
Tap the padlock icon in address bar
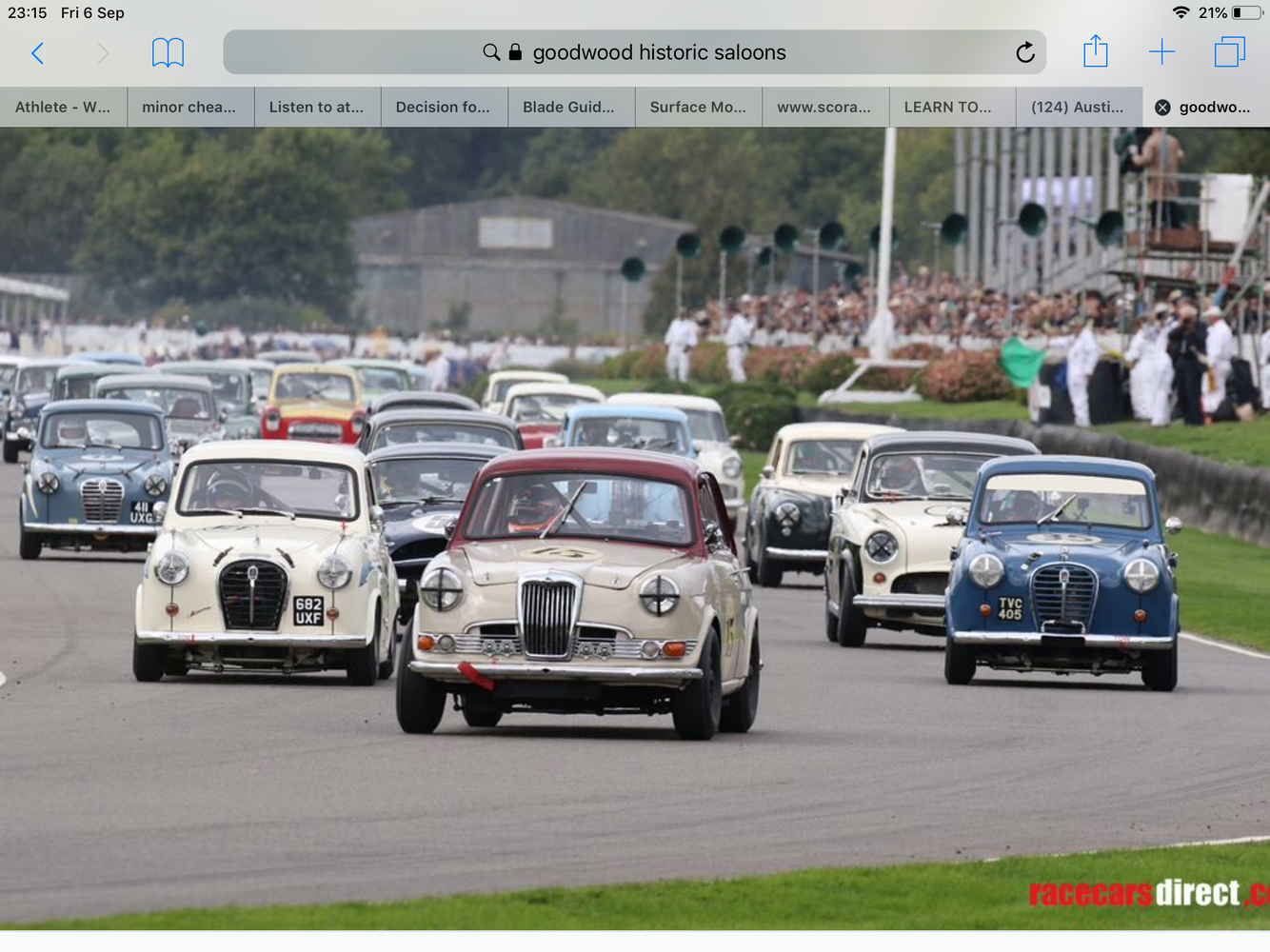pyautogui.click(x=515, y=52)
